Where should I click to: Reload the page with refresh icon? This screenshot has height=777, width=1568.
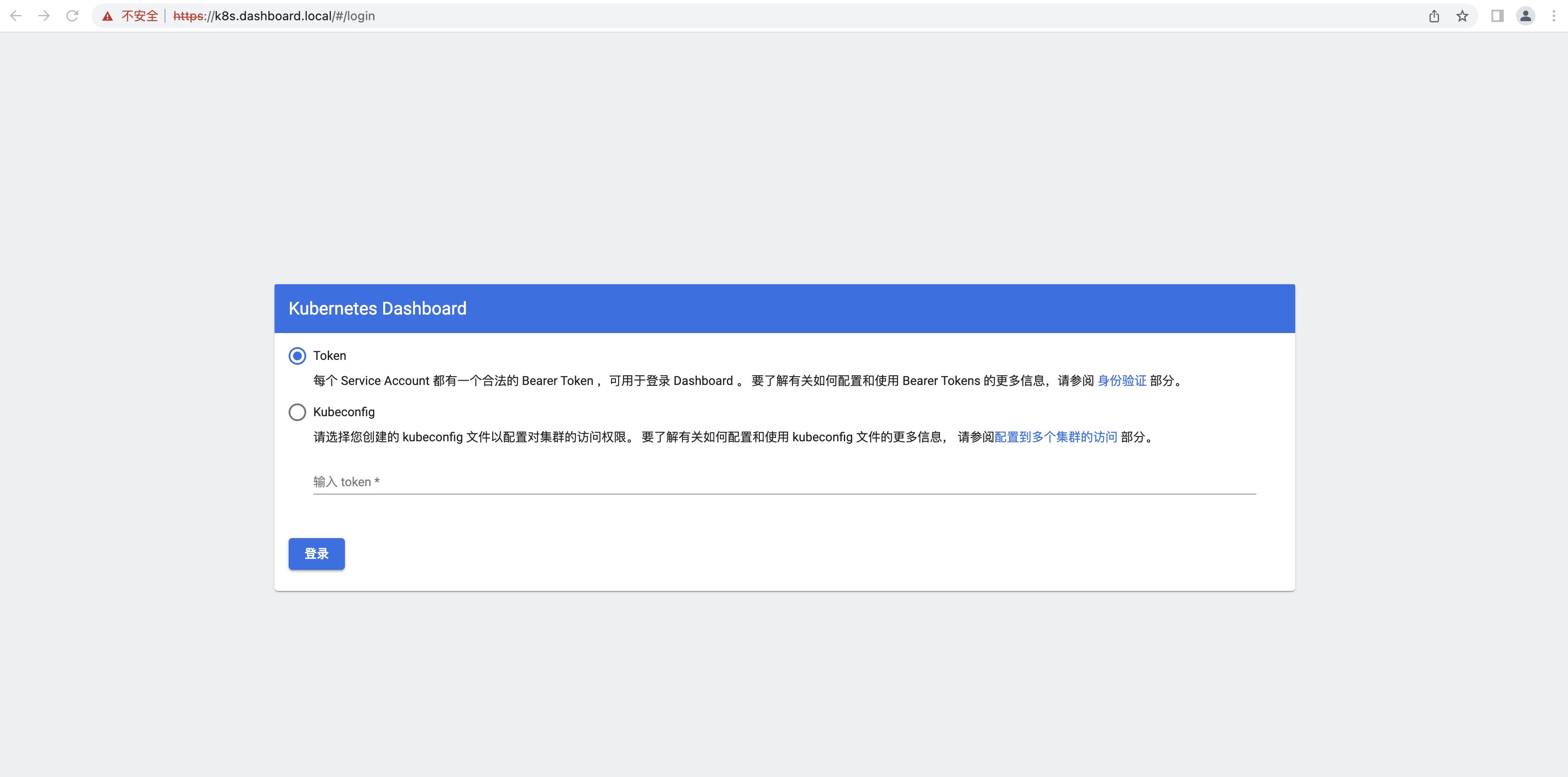[73, 16]
